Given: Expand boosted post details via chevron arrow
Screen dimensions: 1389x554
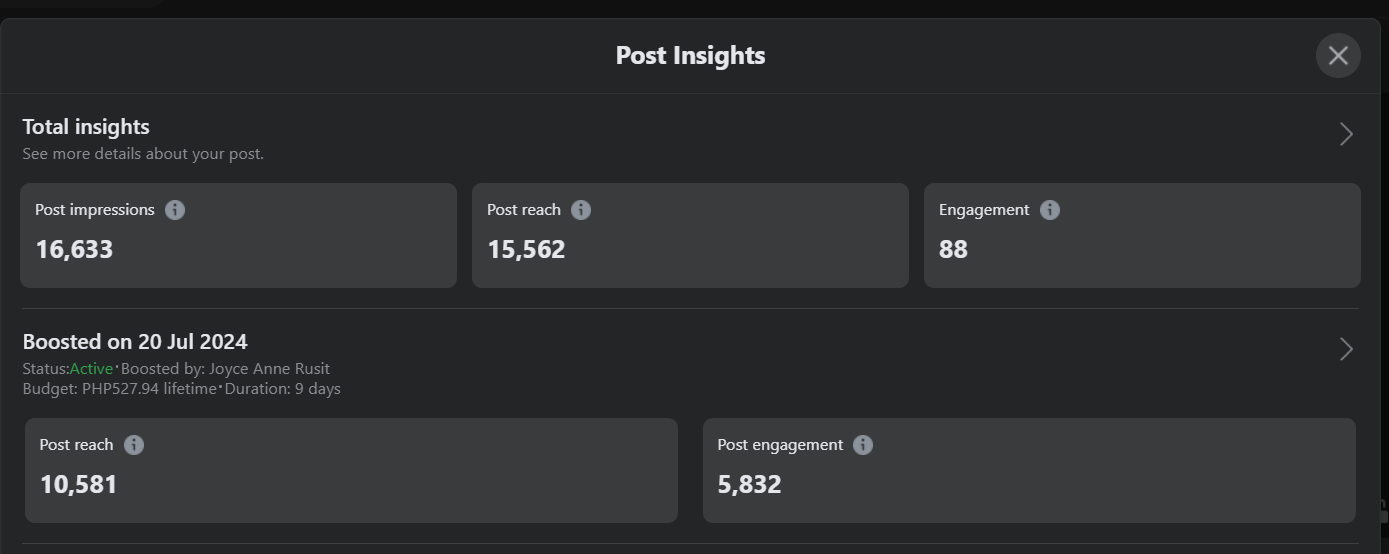Looking at the screenshot, I should point(1346,349).
